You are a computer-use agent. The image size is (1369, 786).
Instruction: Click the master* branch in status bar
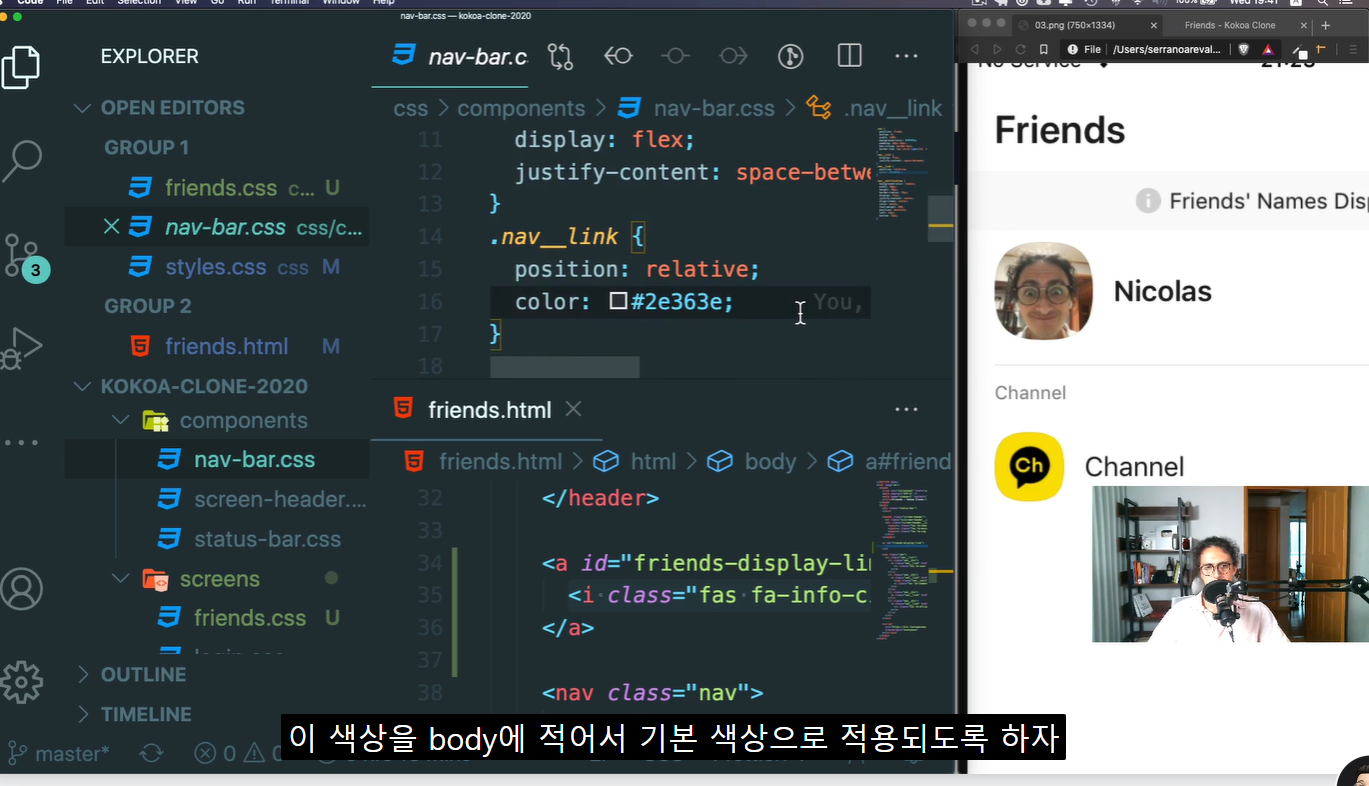(x=58, y=754)
